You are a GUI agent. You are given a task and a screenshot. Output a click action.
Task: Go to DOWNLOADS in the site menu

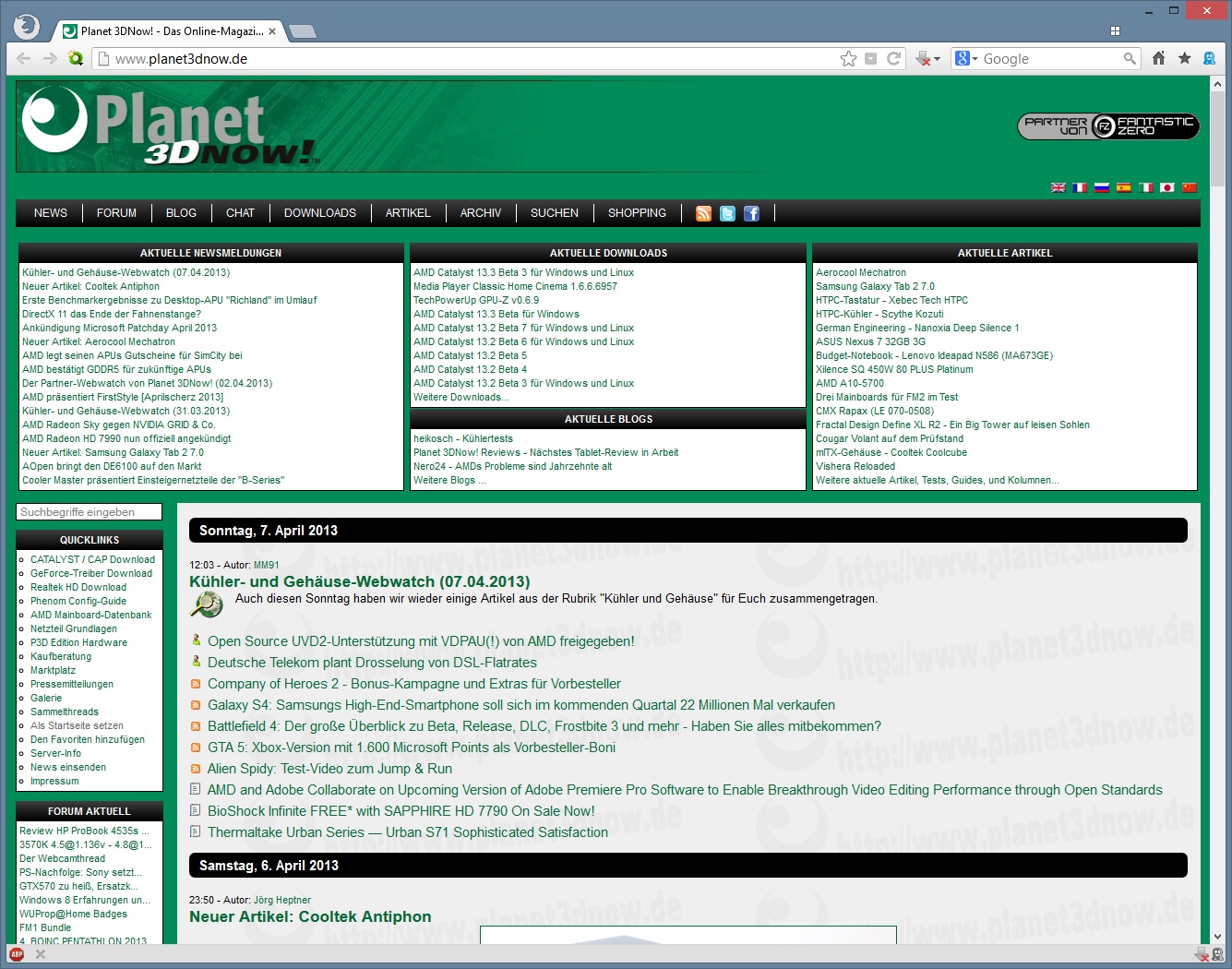click(319, 213)
